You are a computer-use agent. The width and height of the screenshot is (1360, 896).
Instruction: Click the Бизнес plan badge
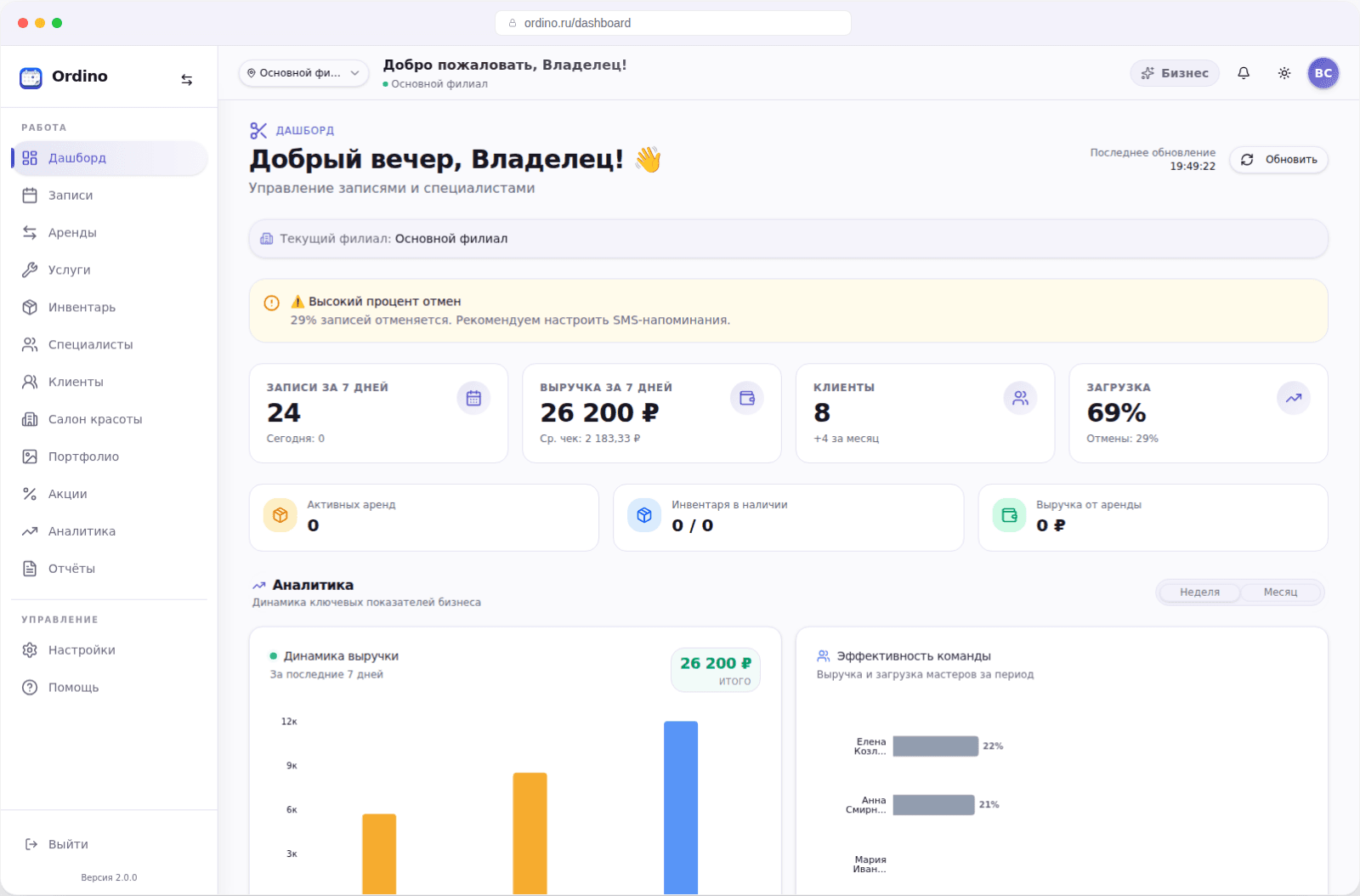[x=1175, y=73]
